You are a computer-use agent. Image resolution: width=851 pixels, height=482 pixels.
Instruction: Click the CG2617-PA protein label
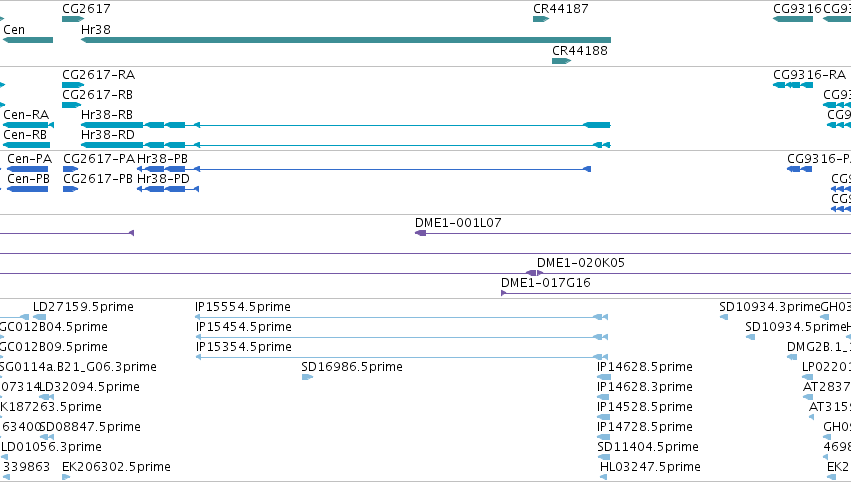coord(99,158)
